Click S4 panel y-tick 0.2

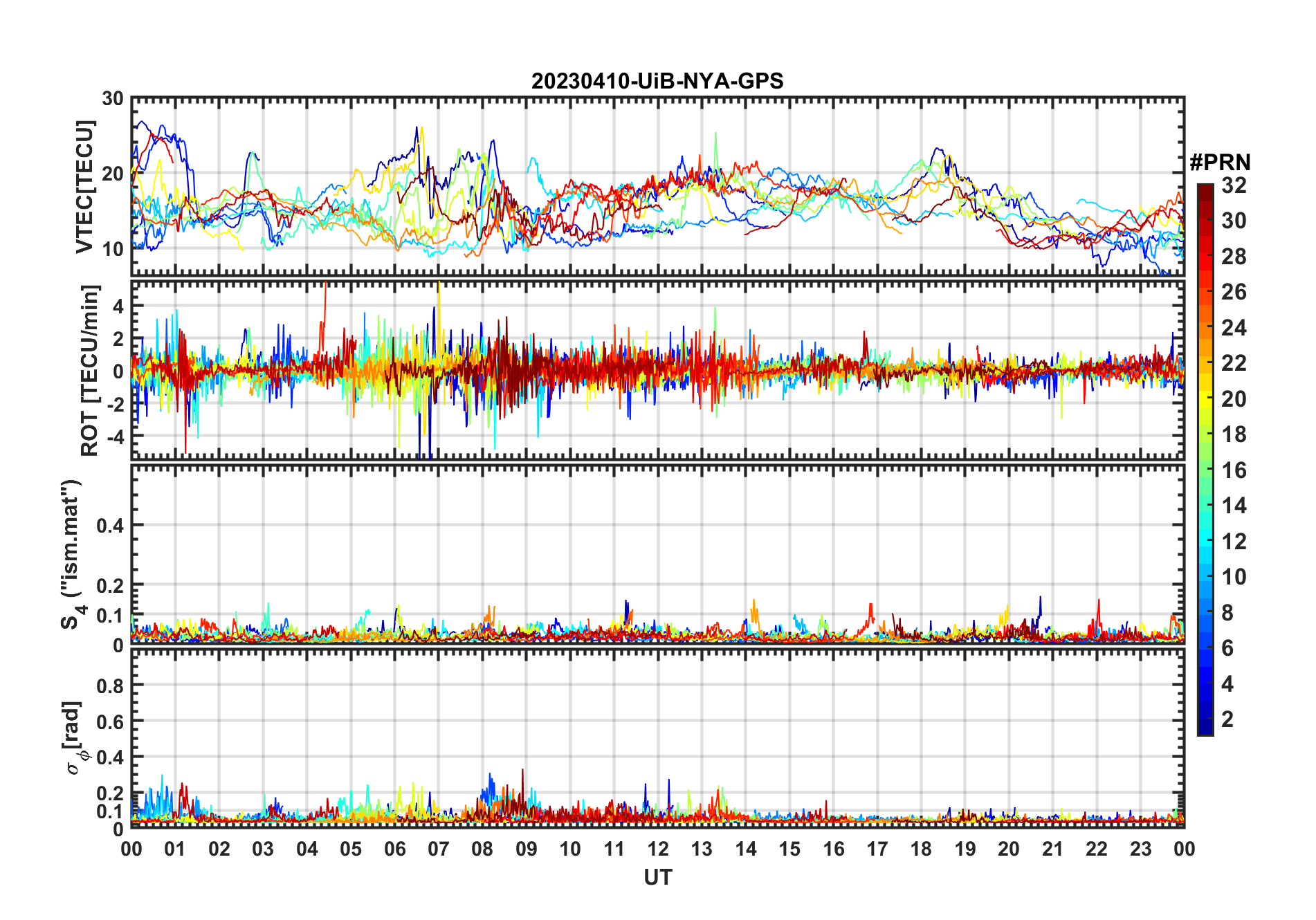111,586
